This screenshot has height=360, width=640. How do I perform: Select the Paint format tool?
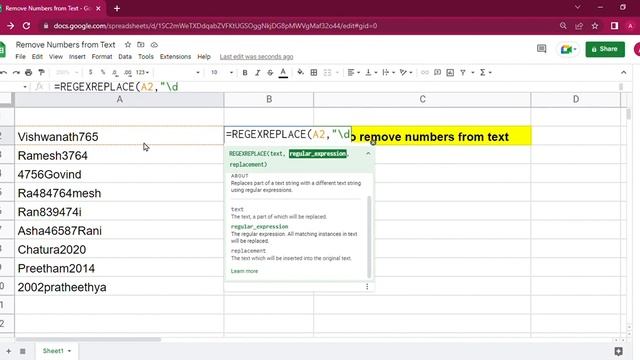pos(41,73)
